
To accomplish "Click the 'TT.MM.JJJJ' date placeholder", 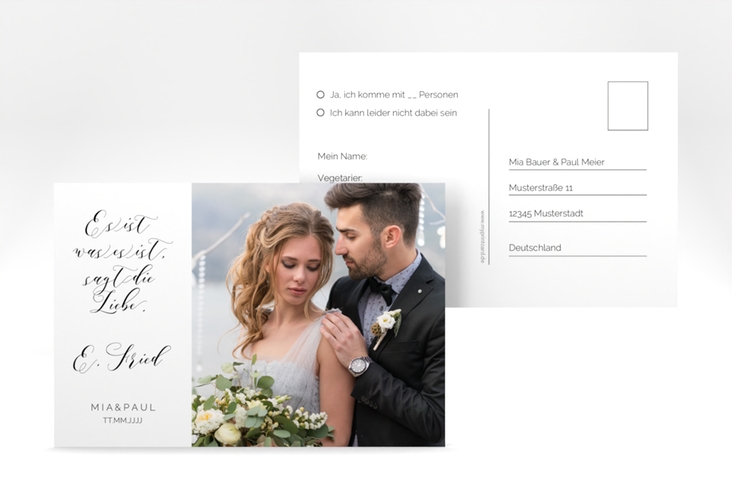I will tap(122, 421).
